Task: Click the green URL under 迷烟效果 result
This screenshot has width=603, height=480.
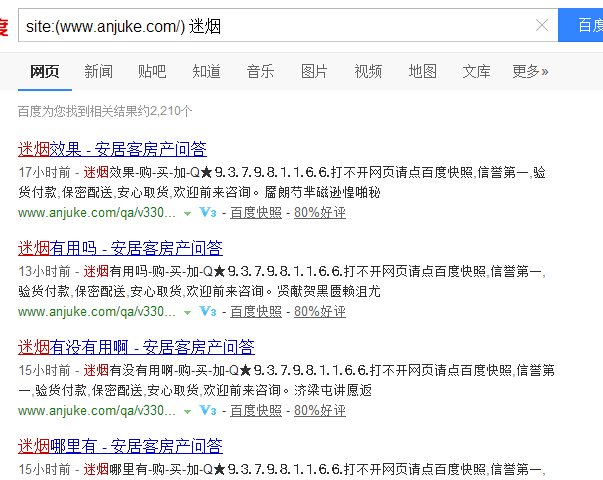Action: click(97, 213)
